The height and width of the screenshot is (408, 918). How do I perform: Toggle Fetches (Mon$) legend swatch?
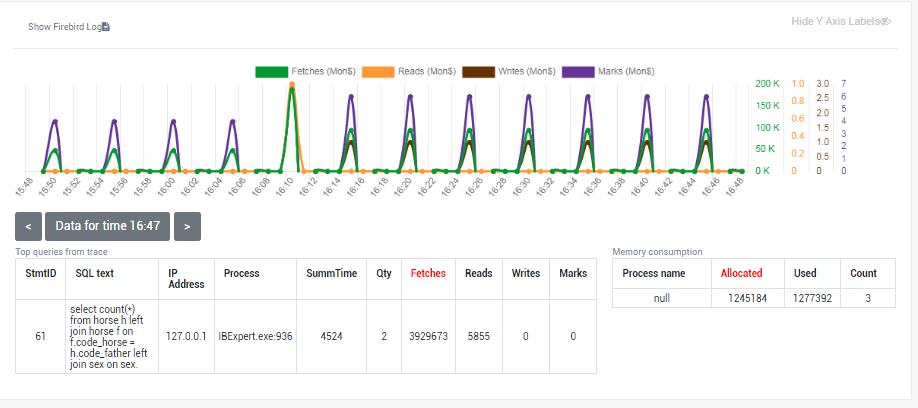[x=272, y=71]
